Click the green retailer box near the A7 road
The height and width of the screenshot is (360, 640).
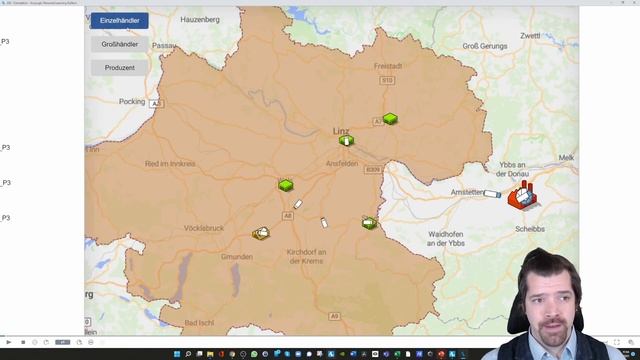tap(390, 119)
